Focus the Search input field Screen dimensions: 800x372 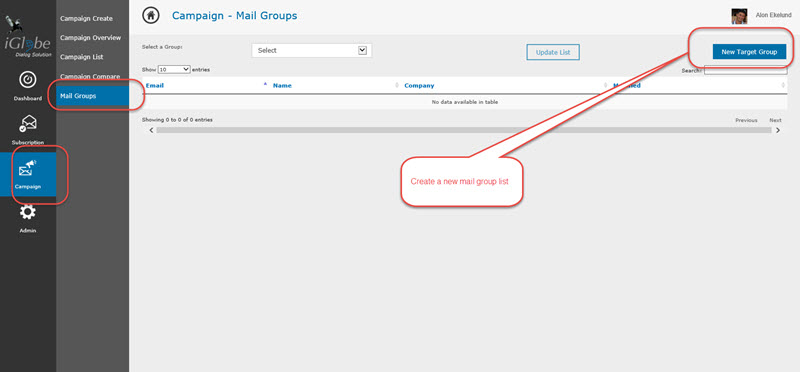pyautogui.click(x=745, y=70)
